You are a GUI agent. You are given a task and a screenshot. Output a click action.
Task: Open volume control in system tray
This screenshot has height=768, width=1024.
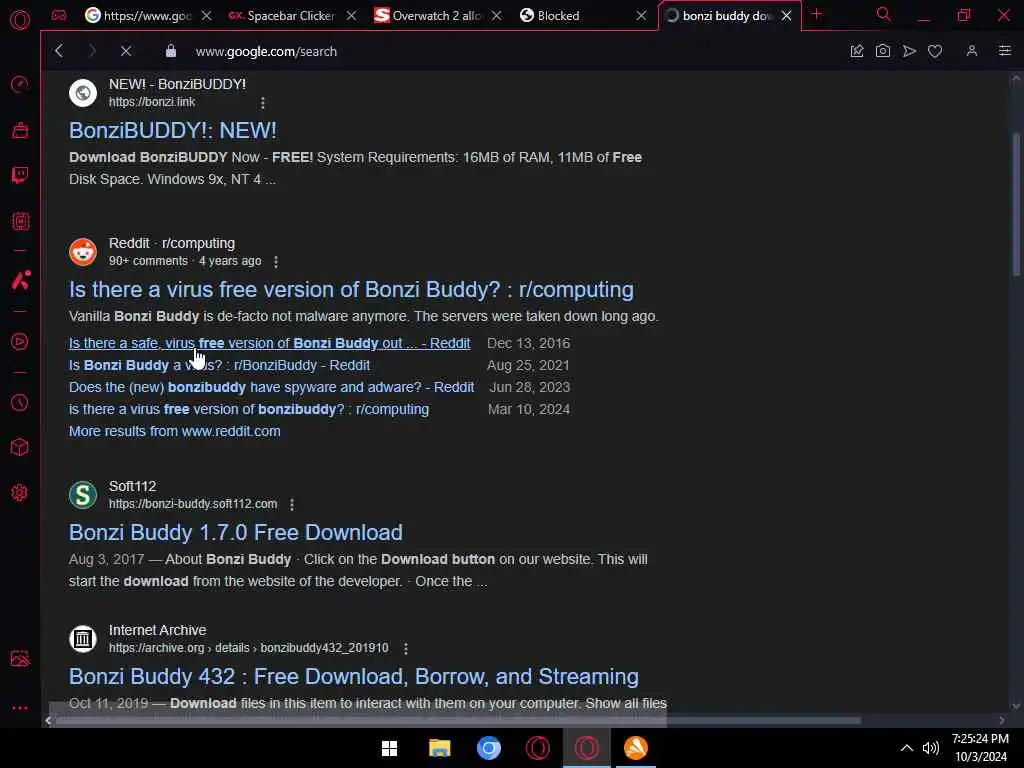click(931, 748)
